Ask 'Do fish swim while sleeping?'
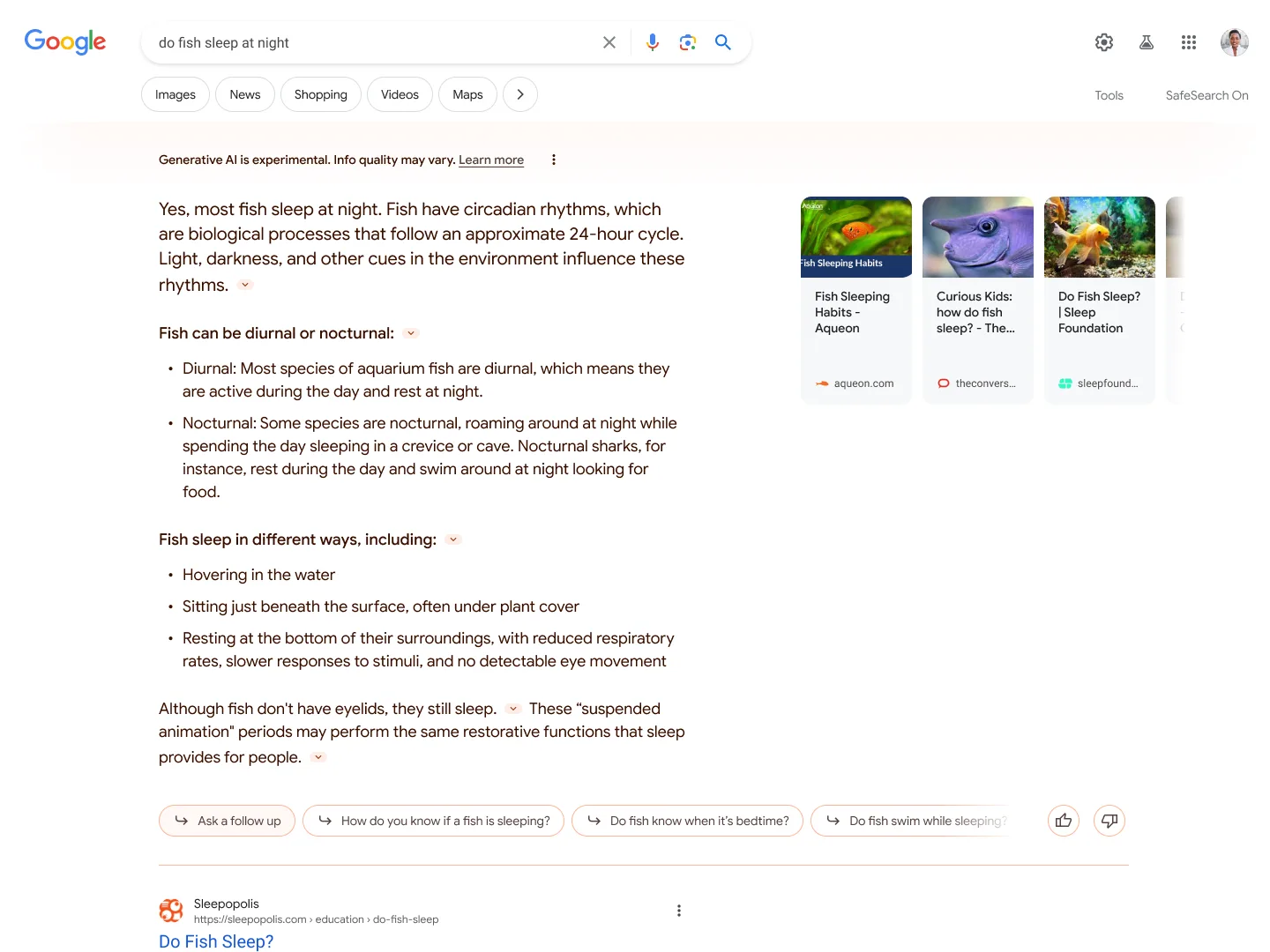This screenshot has width=1270, height=952. point(909,821)
